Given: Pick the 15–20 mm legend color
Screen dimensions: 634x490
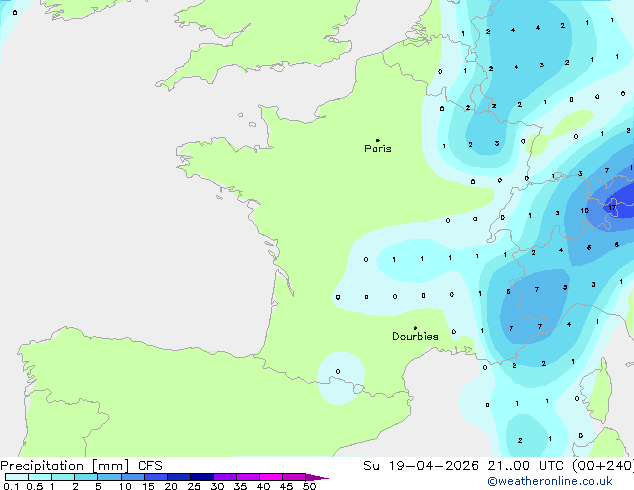Looking at the screenshot, I should (x=156, y=477).
